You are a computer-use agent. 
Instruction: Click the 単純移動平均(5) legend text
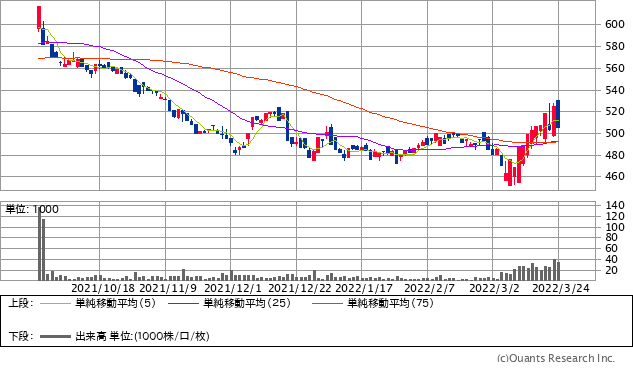point(115,303)
